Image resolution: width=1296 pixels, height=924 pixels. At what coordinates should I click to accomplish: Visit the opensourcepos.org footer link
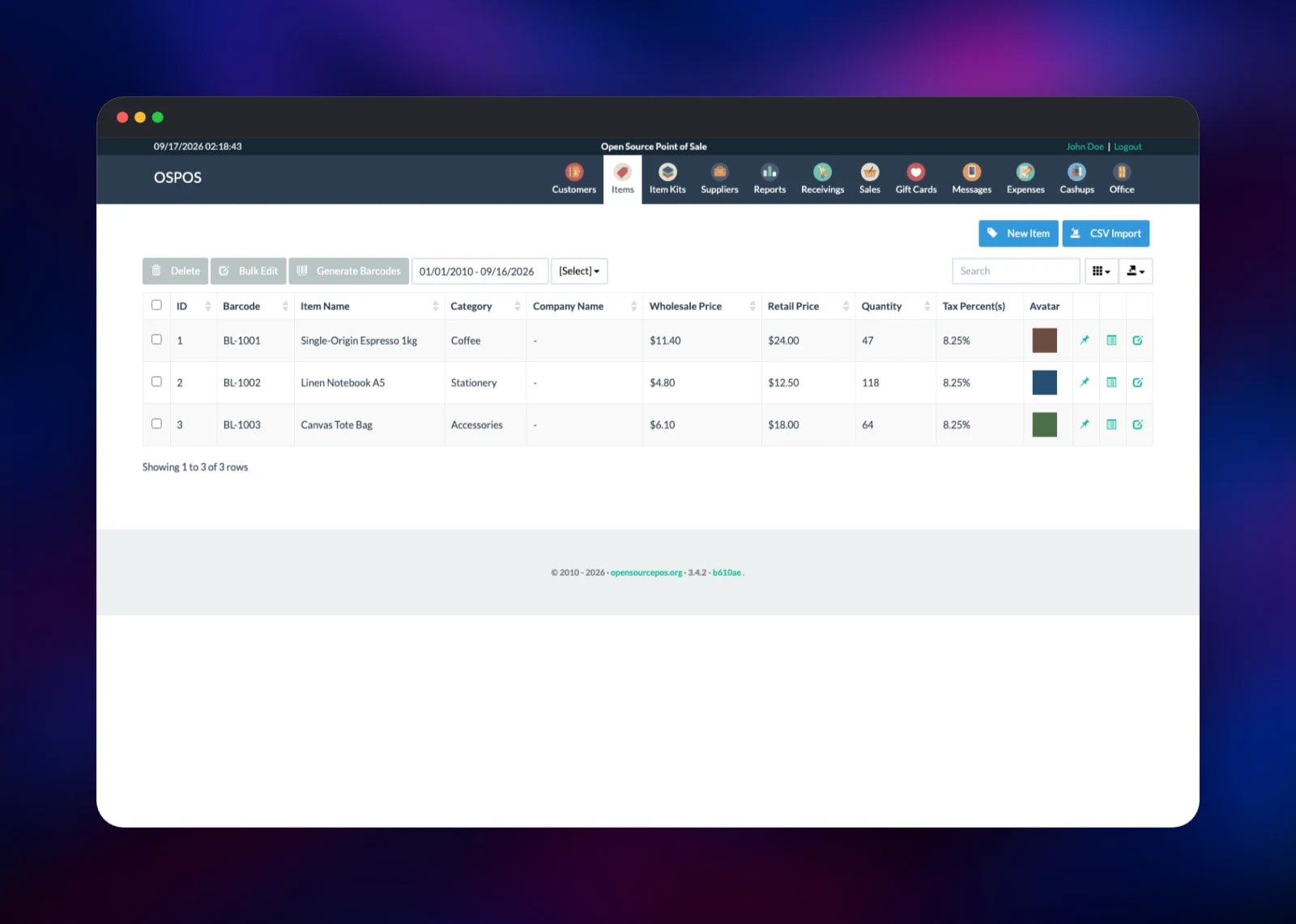click(x=646, y=573)
